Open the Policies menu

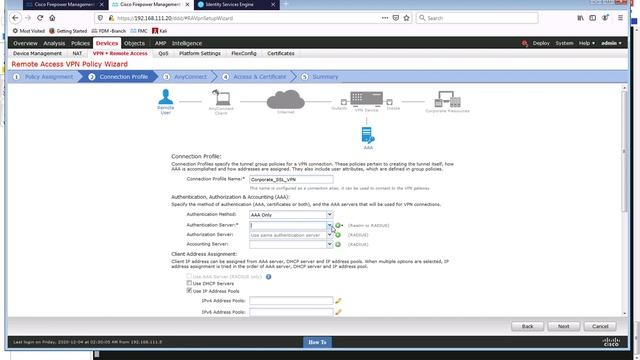tap(80, 43)
